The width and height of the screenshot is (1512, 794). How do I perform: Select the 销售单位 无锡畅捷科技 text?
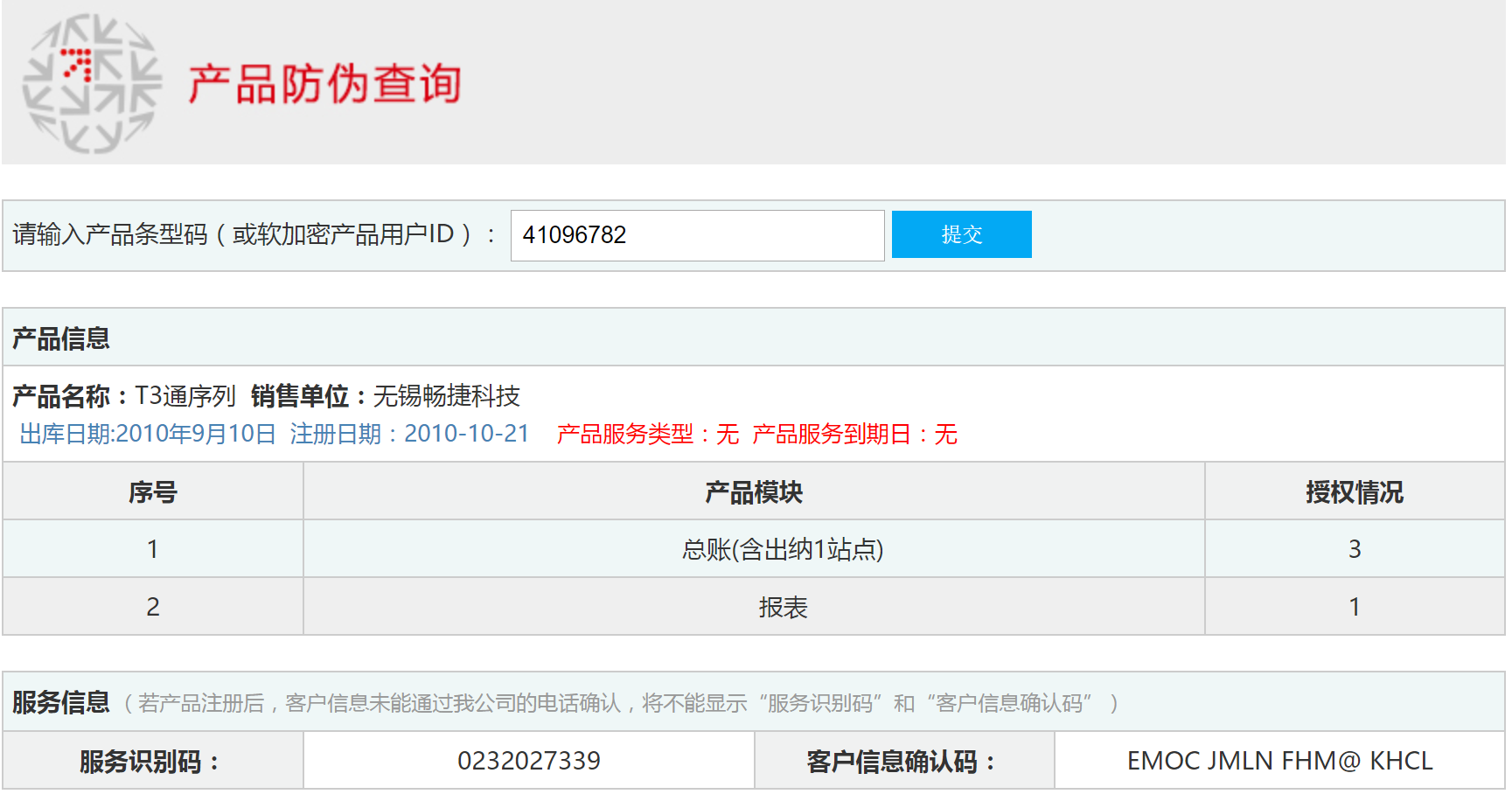(386, 396)
